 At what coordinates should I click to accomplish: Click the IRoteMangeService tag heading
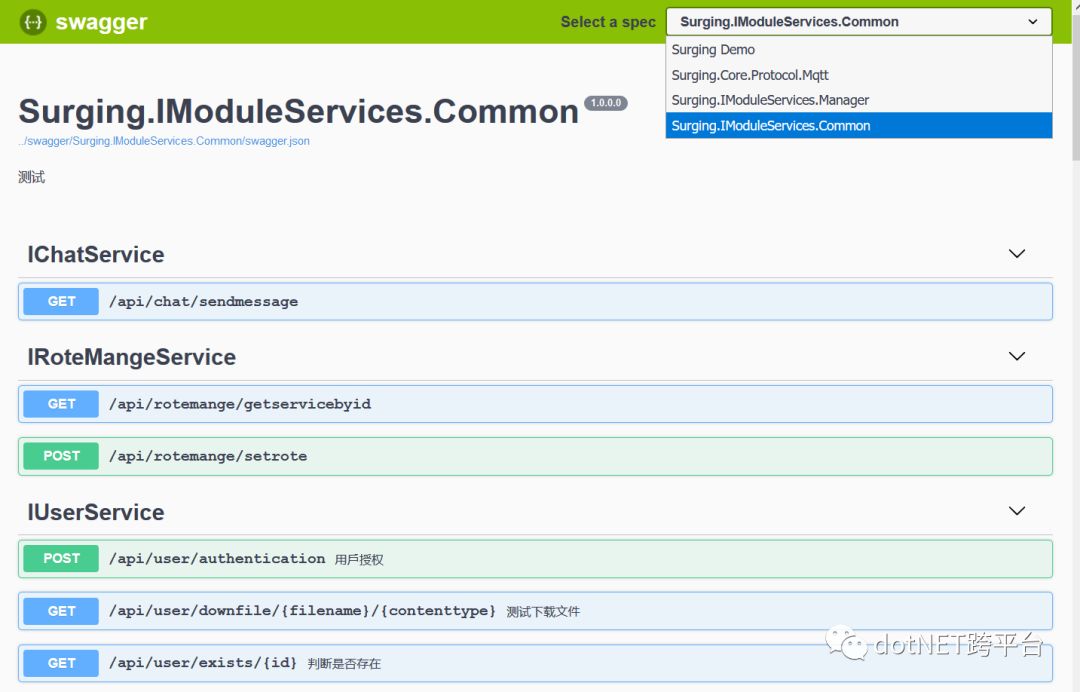tap(132, 357)
